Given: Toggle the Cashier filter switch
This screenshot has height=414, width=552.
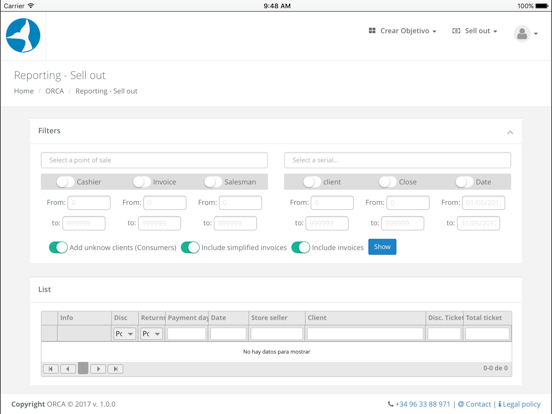Looking at the screenshot, I should (x=65, y=182).
